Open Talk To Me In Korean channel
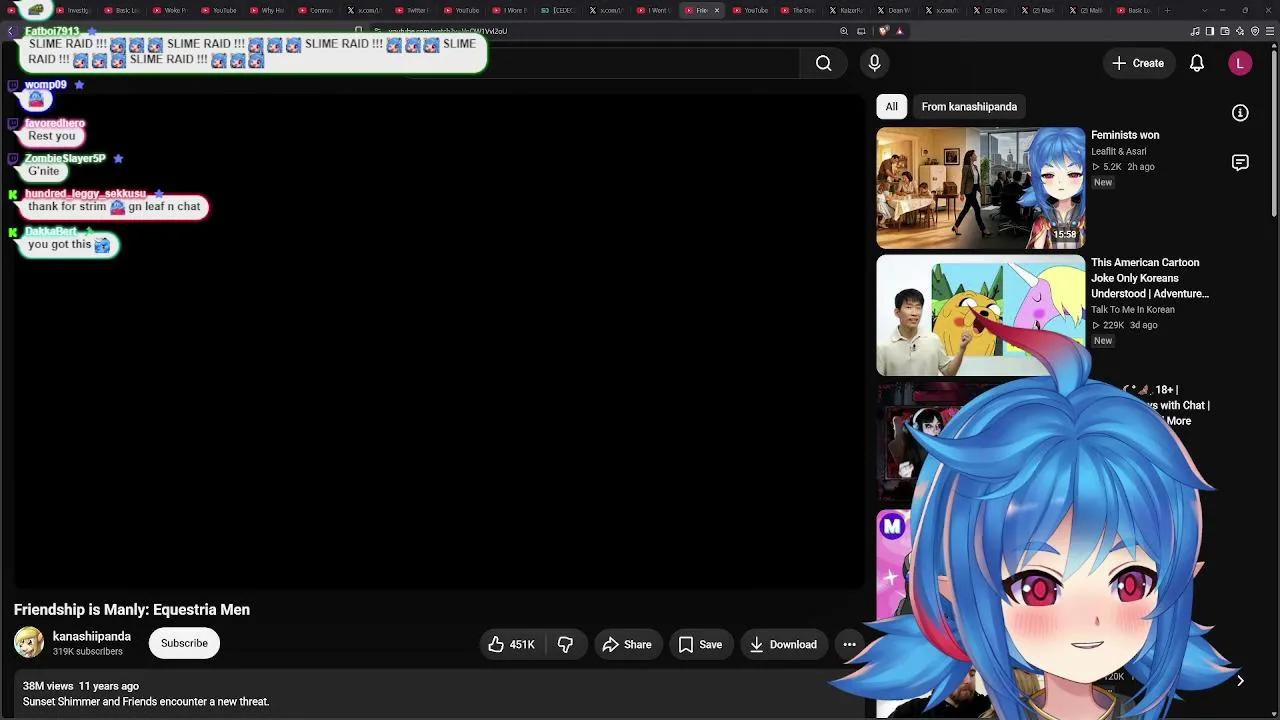The image size is (1280, 720). (x=1133, y=310)
